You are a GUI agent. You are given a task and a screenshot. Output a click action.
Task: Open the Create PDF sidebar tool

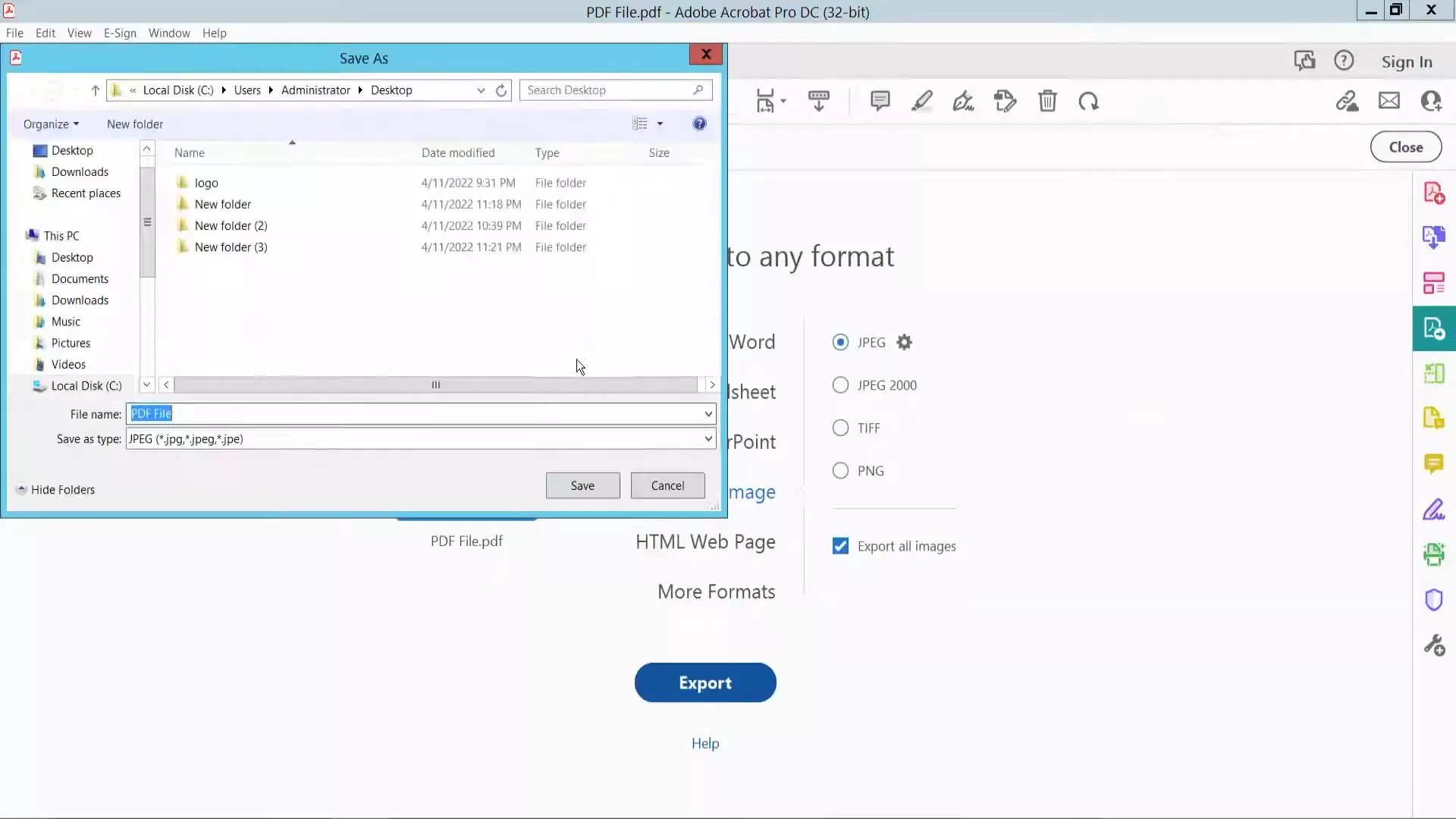(x=1436, y=193)
